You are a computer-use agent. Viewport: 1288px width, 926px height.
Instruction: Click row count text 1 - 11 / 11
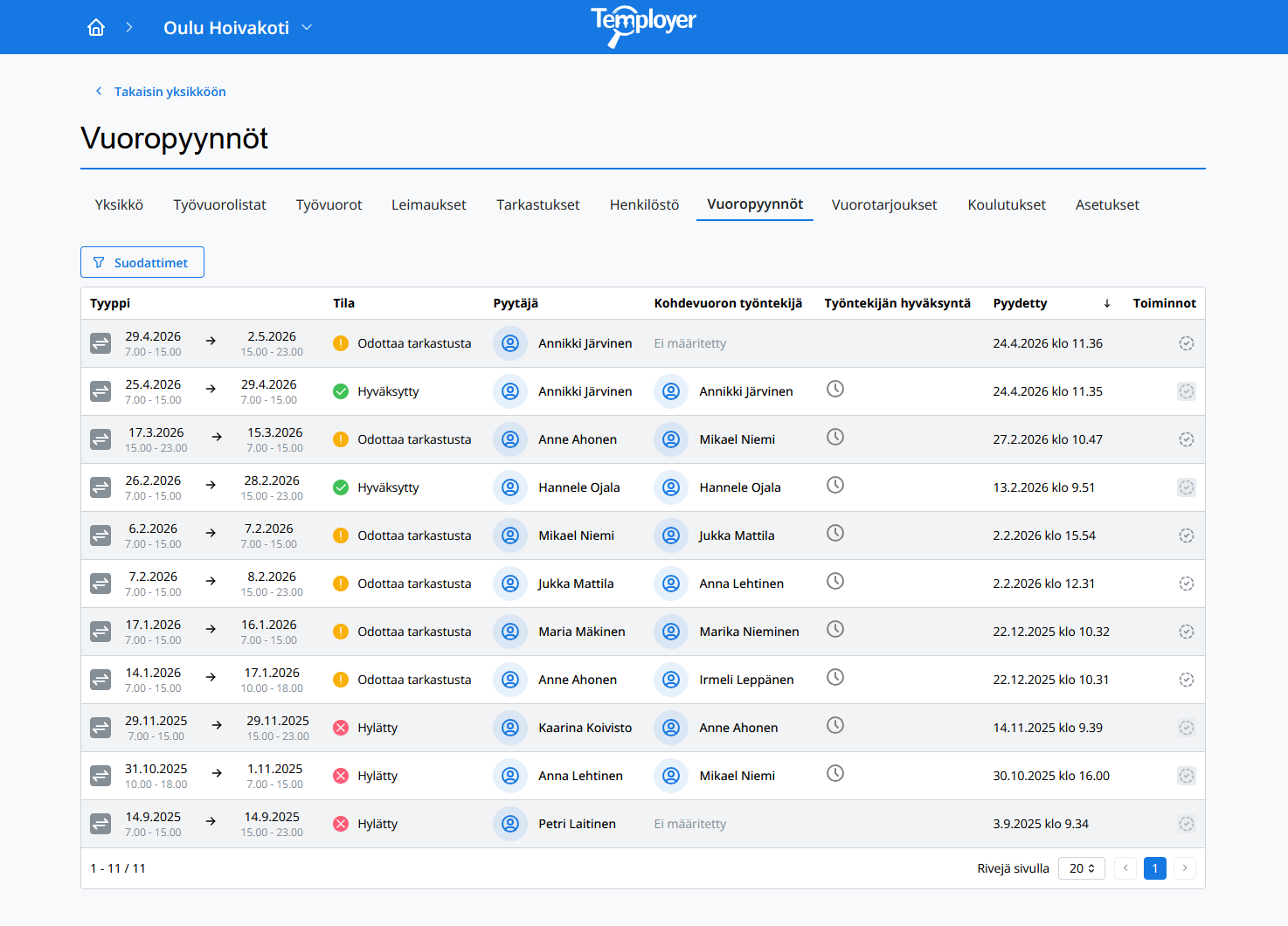click(x=118, y=868)
